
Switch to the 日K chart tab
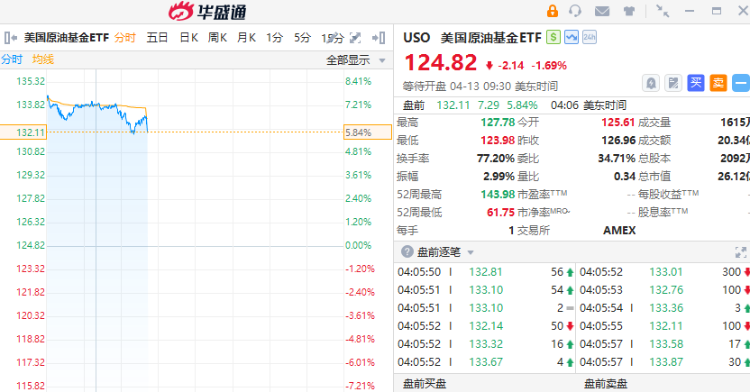coord(189,37)
